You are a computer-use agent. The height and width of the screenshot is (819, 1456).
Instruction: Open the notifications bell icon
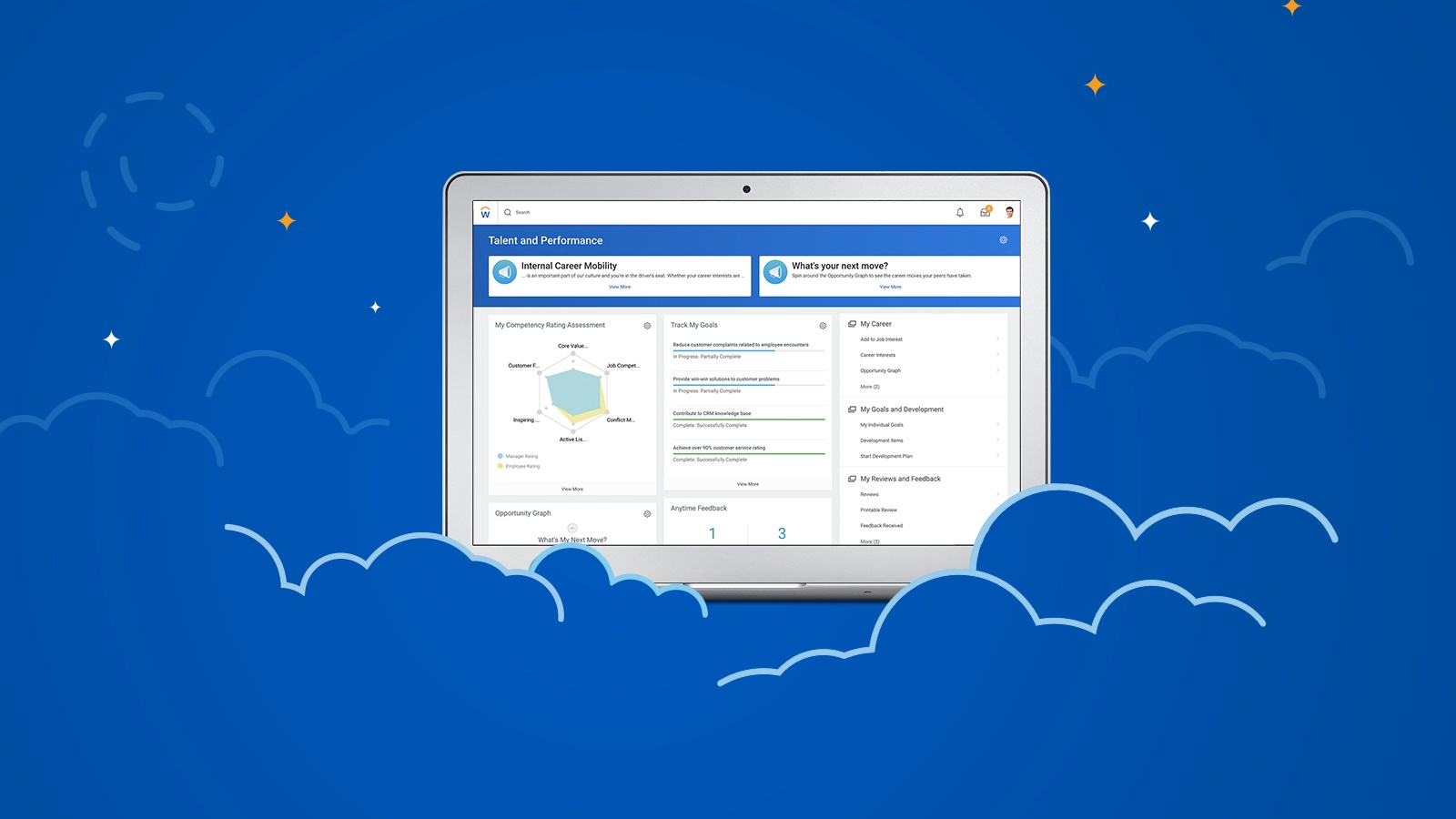click(959, 213)
